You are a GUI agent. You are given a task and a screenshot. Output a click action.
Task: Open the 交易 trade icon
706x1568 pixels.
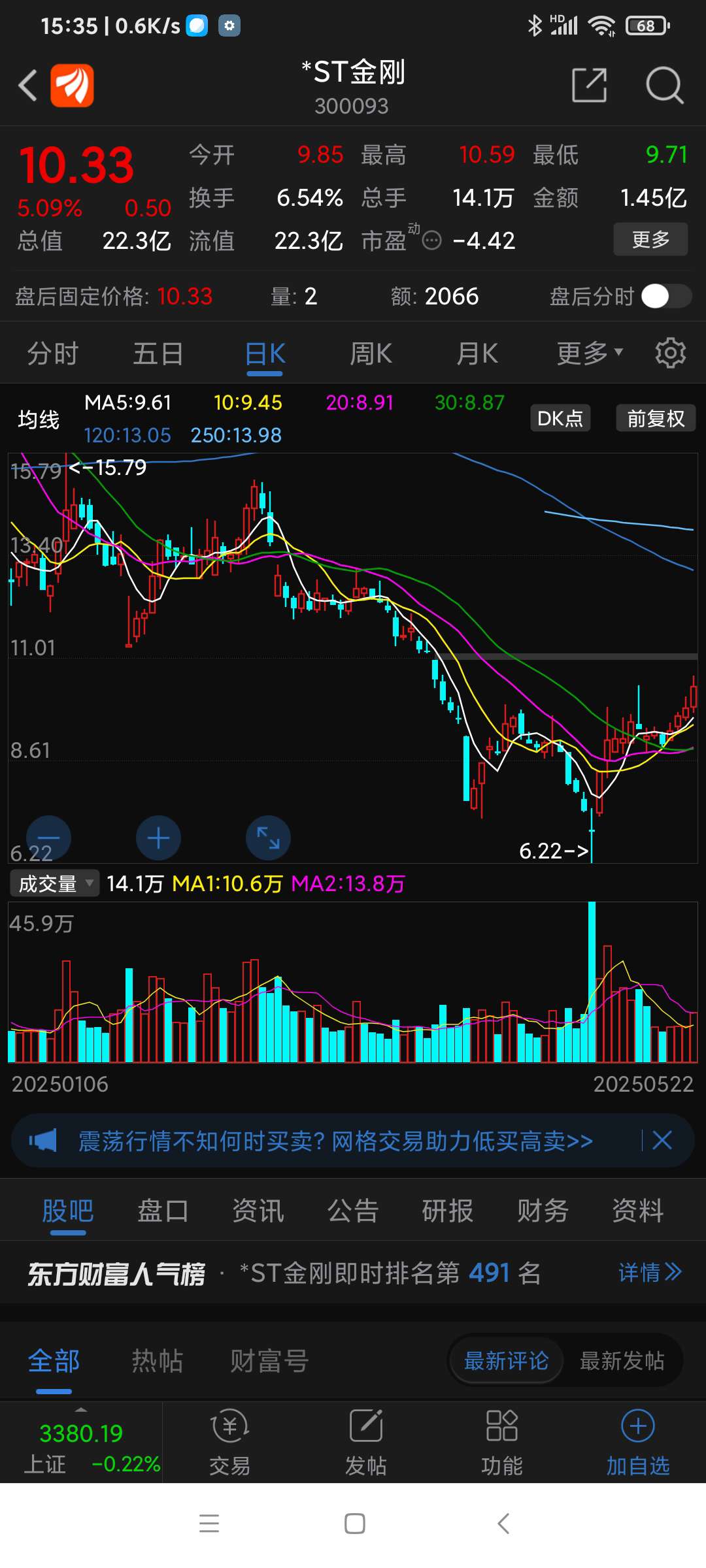point(229,1443)
